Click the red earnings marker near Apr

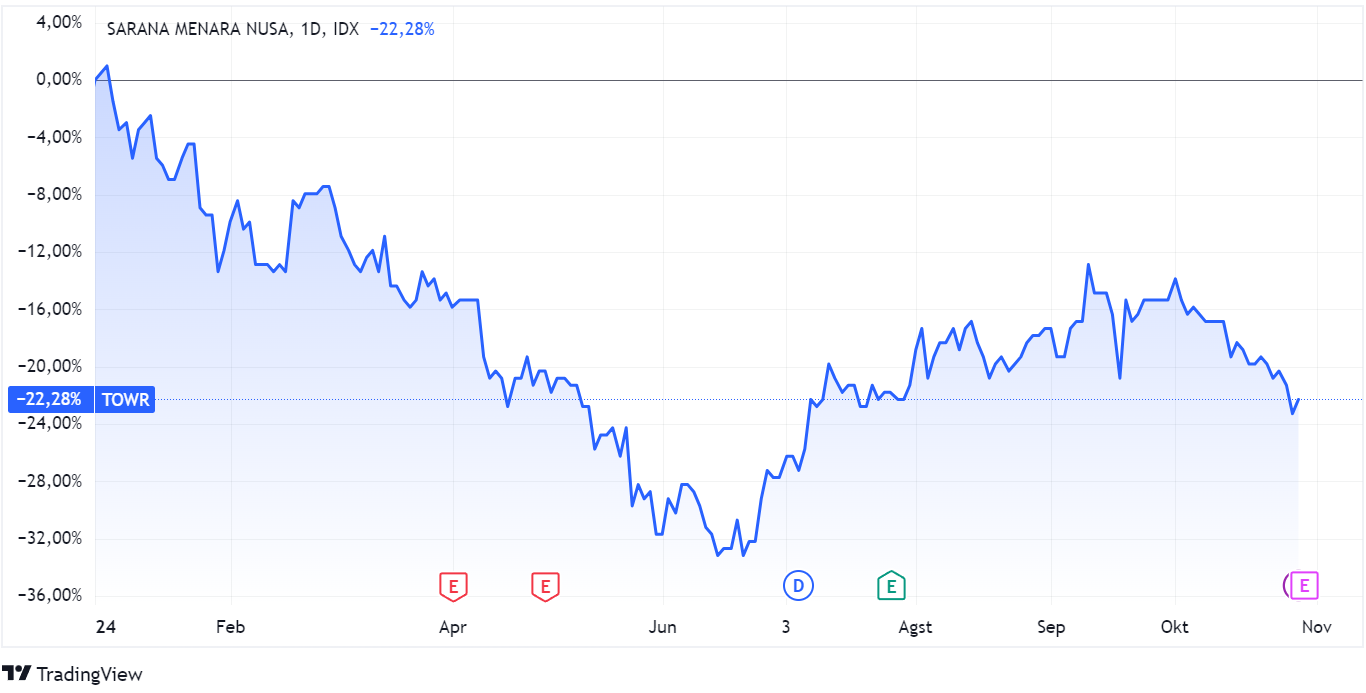pyautogui.click(x=453, y=586)
